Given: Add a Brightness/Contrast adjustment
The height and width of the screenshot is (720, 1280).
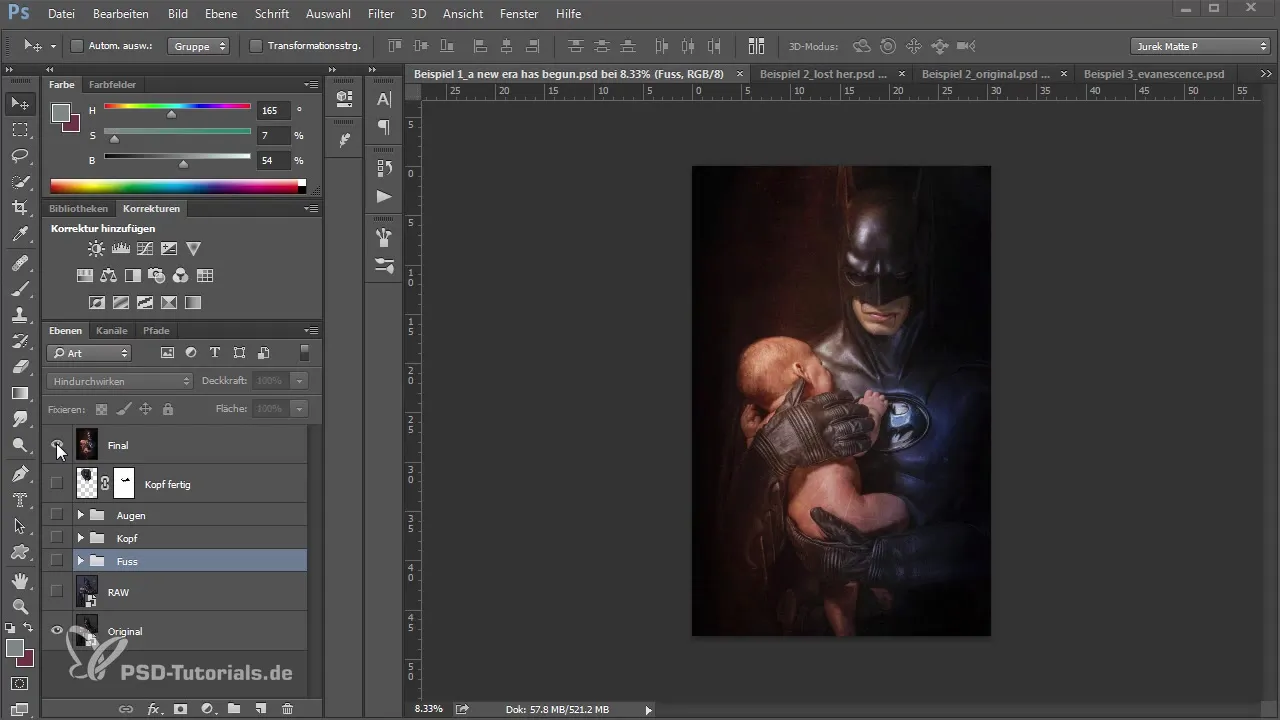Looking at the screenshot, I should tap(96, 249).
